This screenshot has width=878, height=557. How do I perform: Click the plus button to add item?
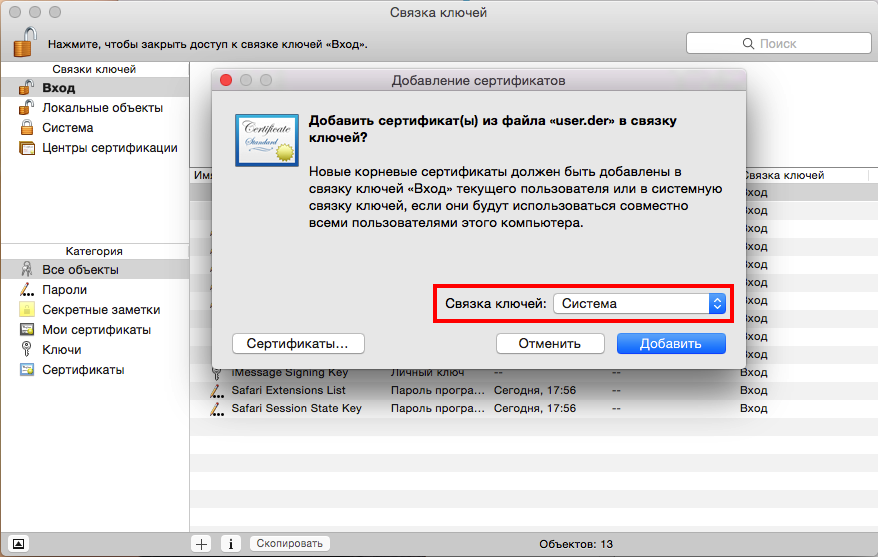[x=201, y=544]
